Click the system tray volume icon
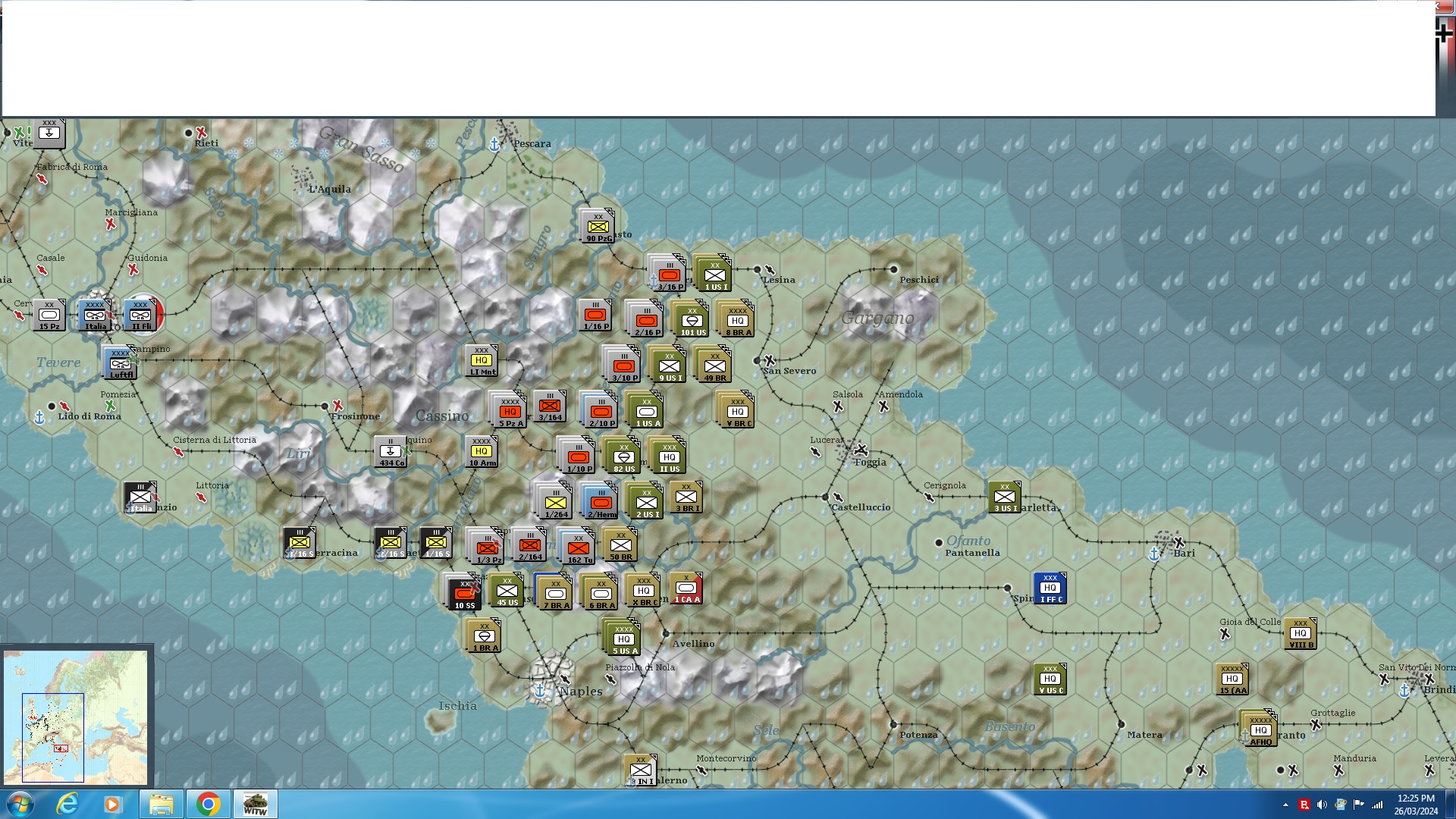 tap(1322, 805)
